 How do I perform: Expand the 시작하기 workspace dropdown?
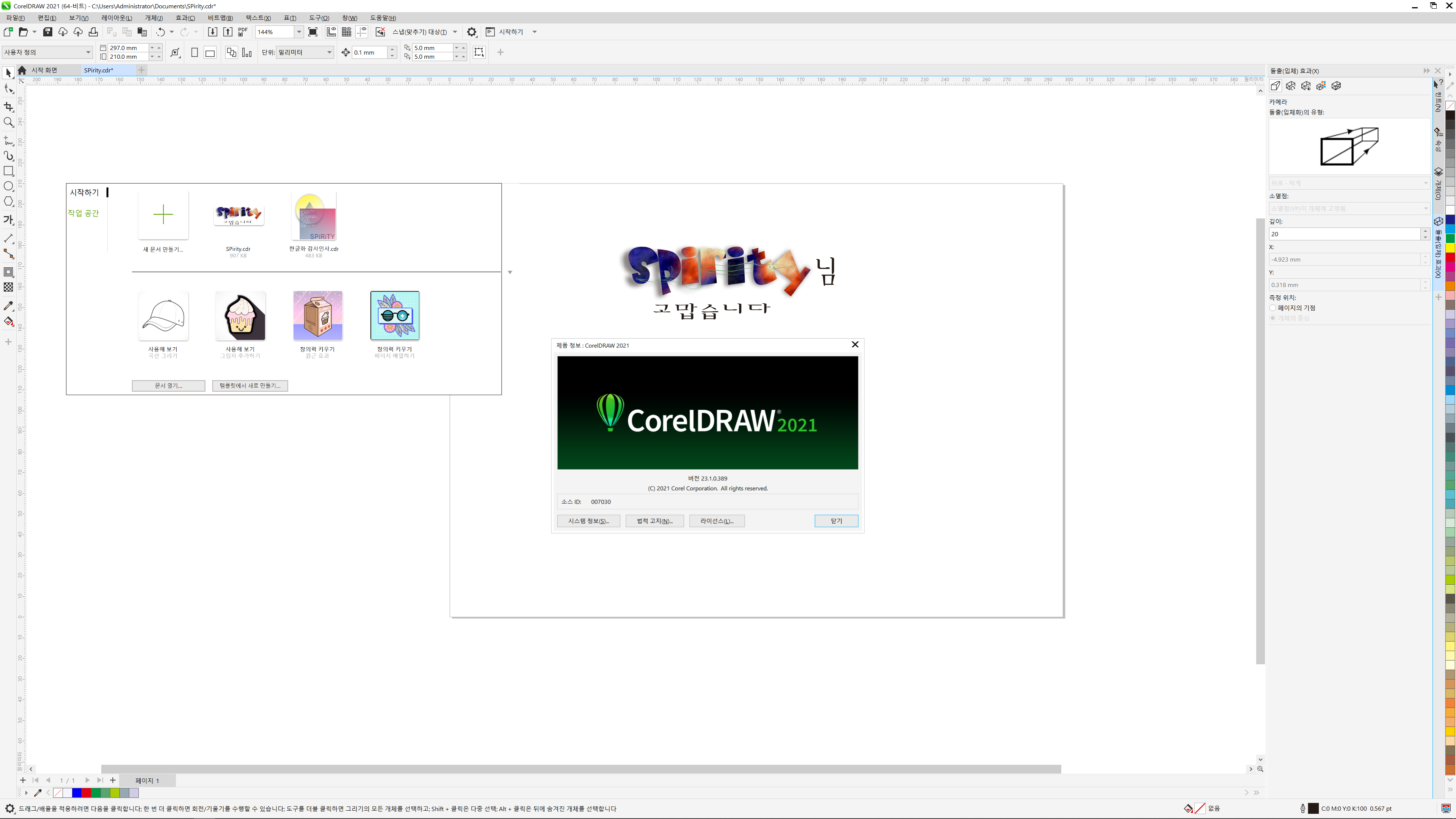pyautogui.click(x=535, y=32)
